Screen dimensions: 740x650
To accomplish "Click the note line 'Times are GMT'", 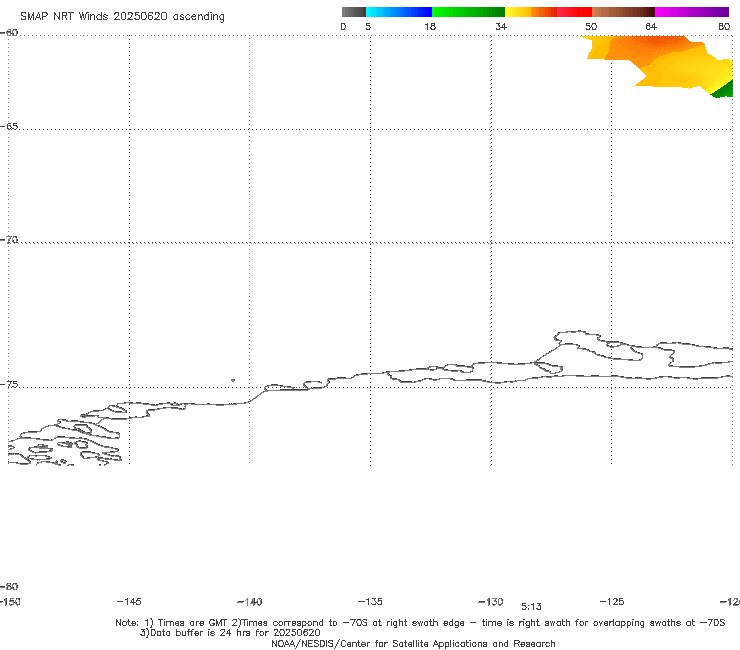I will 193,623.
